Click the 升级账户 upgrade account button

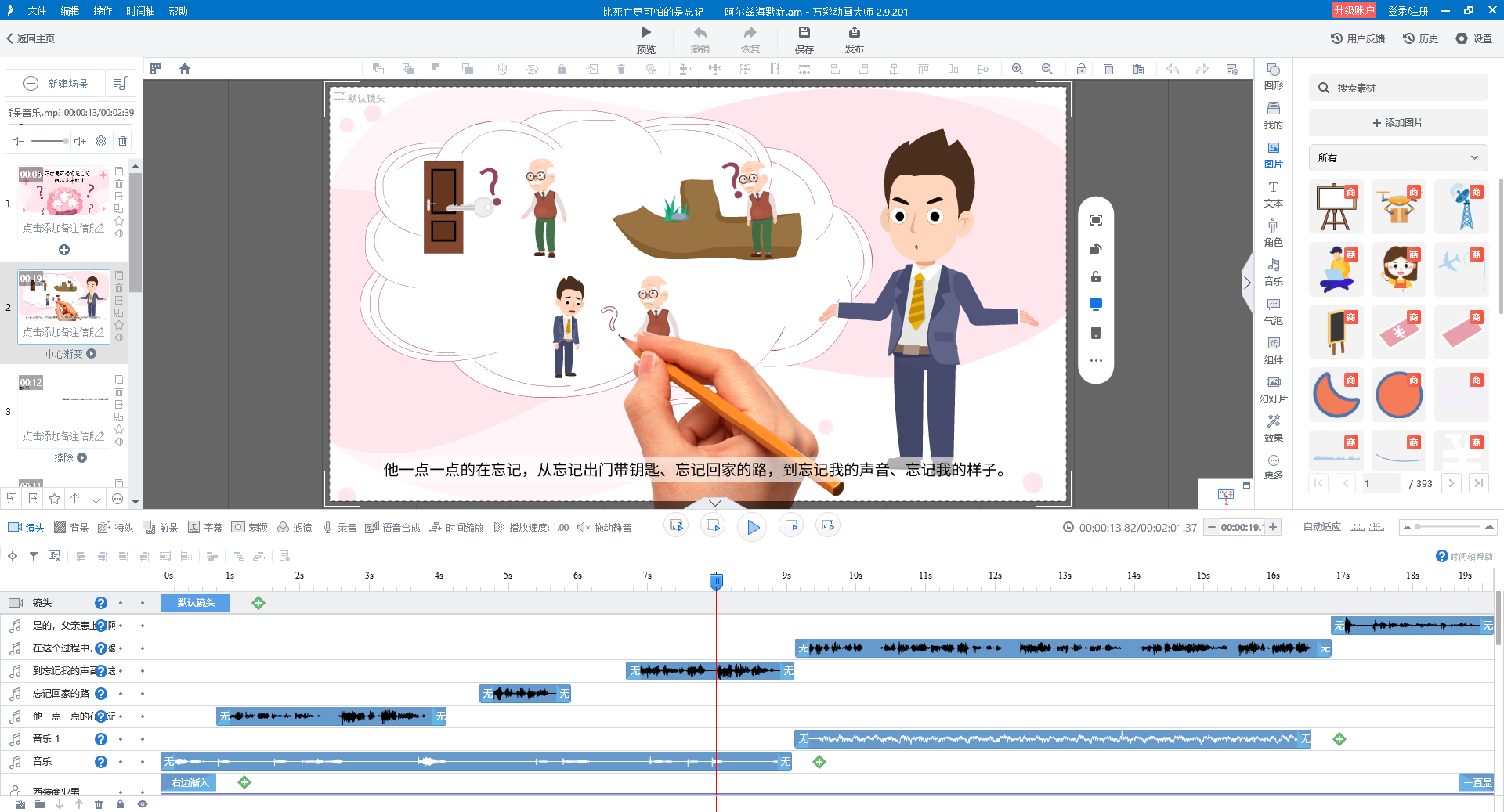1354,10
